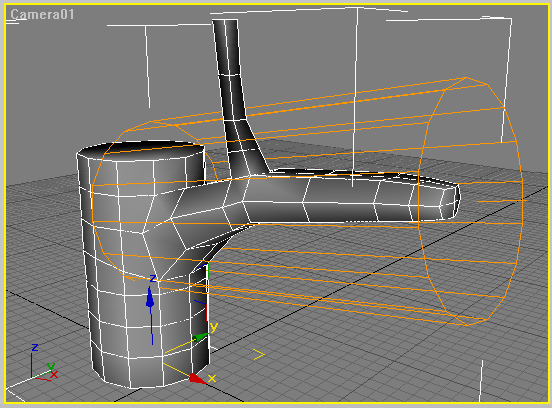
Task: Open the Camera01 viewport label menu
Action: click(x=42, y=15)
